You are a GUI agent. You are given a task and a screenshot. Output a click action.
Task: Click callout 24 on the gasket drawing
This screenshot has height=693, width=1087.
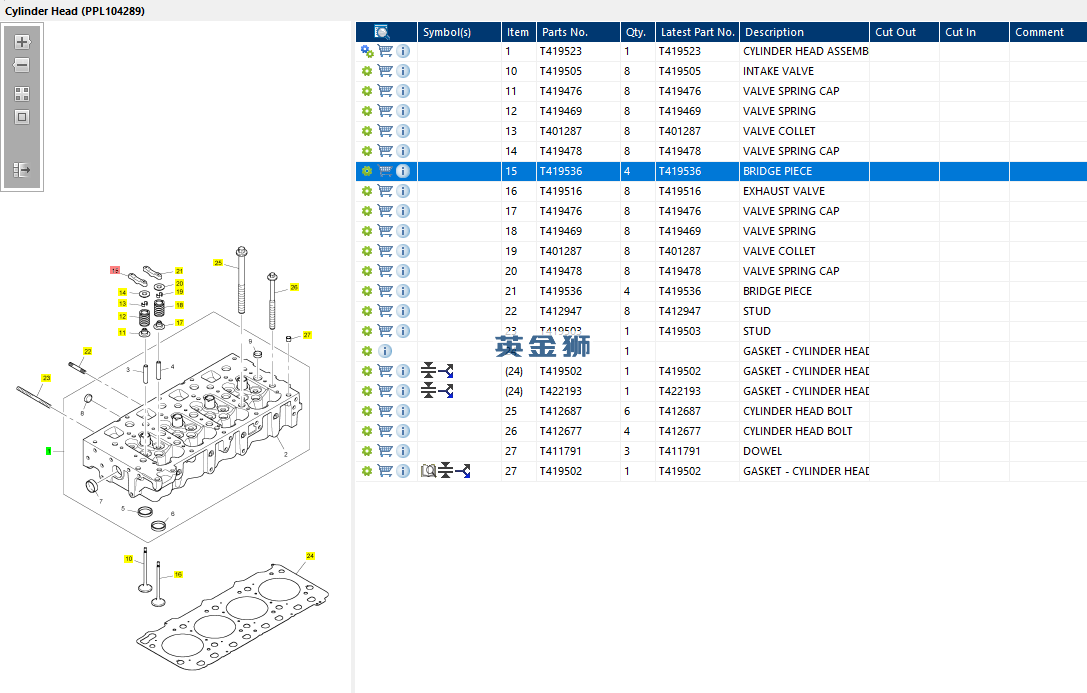[310, 555]
